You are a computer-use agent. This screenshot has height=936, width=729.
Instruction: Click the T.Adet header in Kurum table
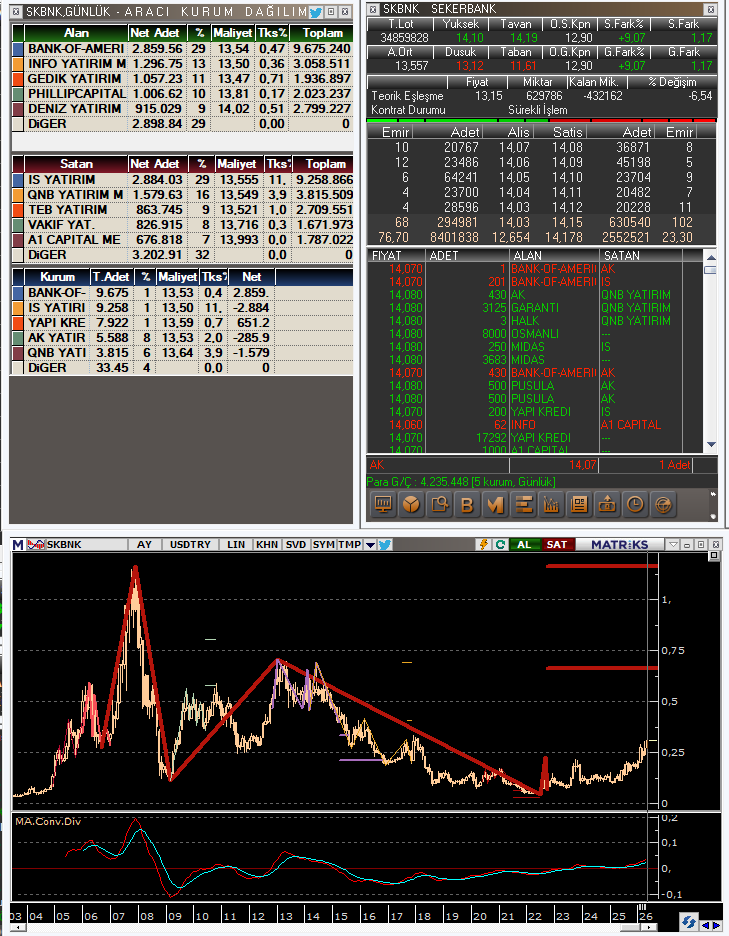(x=112, y=277)
